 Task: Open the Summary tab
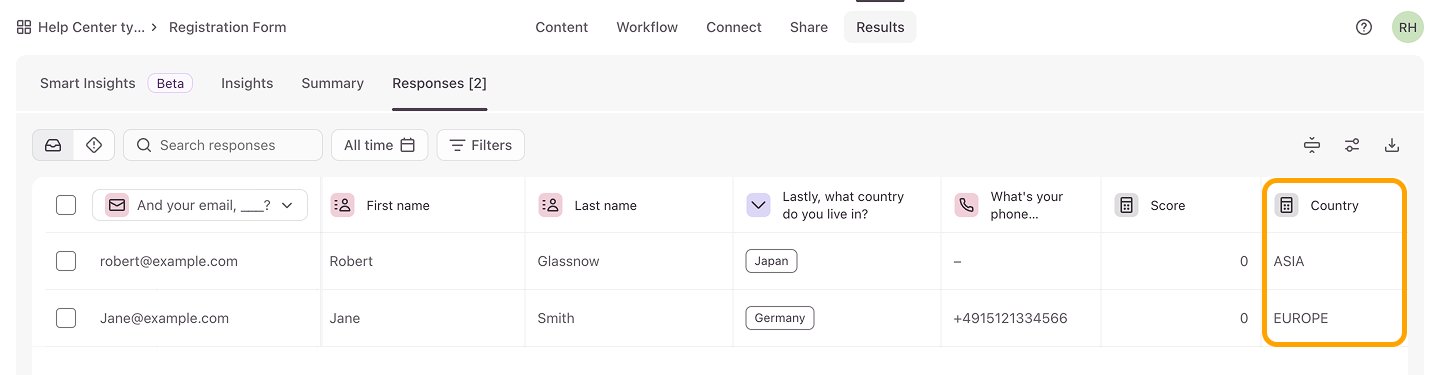pos(333,83)
